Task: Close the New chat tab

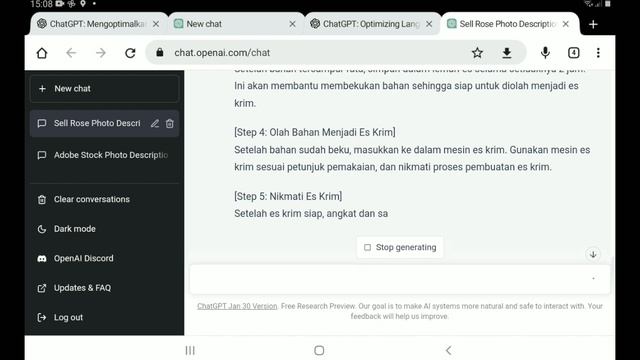Action: click(292, 24)
